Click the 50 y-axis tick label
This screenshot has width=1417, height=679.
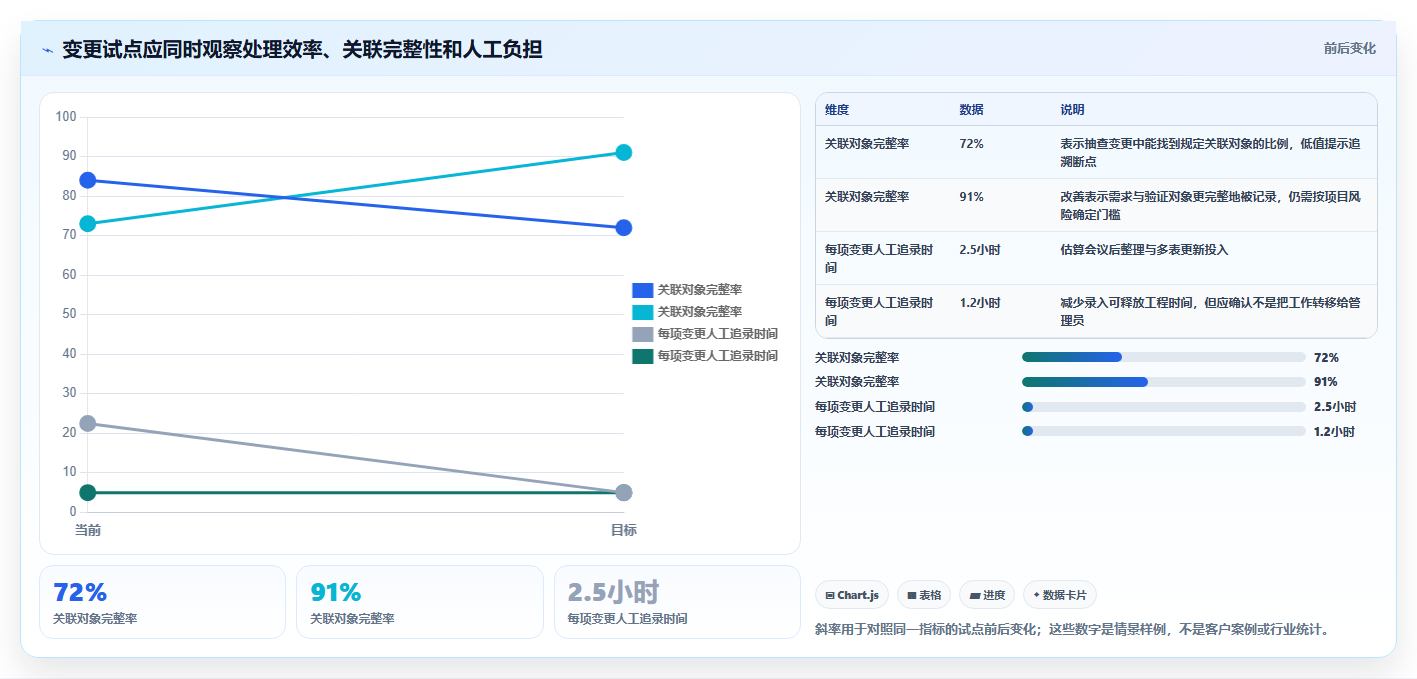click(x=70, y=314)
